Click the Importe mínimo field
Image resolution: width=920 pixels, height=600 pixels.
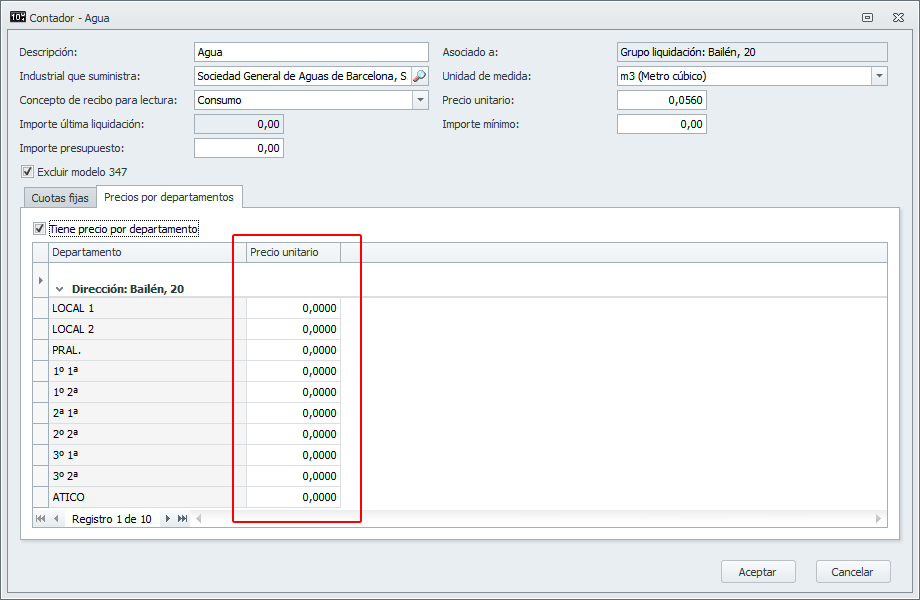(661, 124)
